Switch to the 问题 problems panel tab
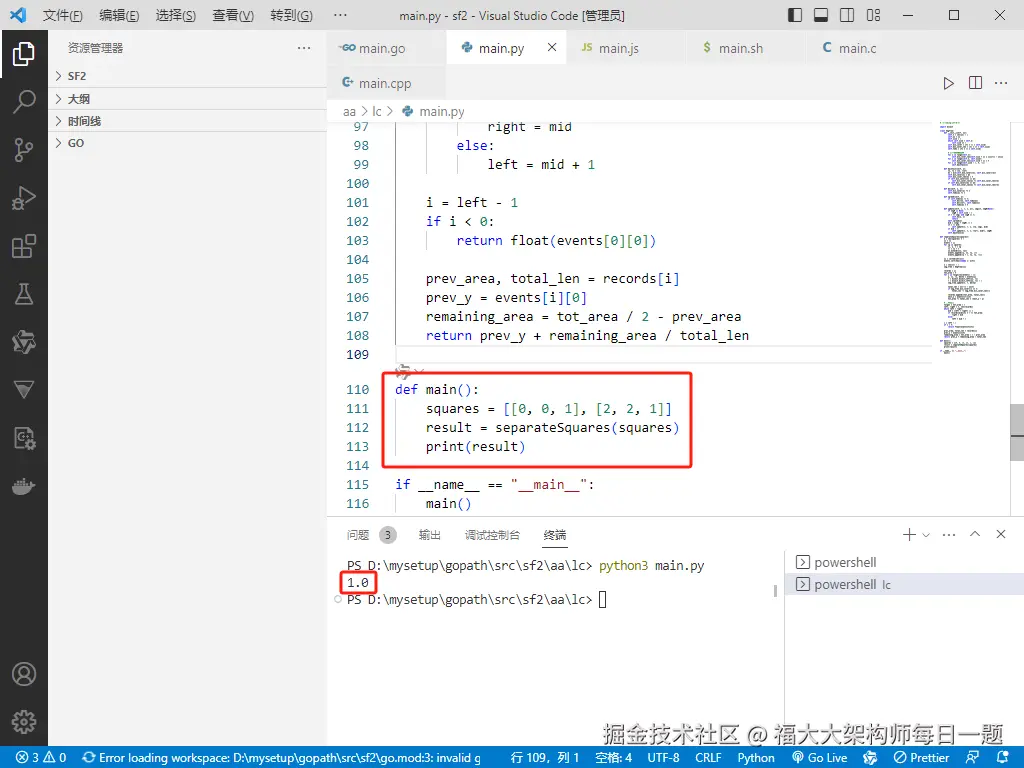The height and width of the screenshot is (768, 1024). pyautogui.click(x=371, y=535)
